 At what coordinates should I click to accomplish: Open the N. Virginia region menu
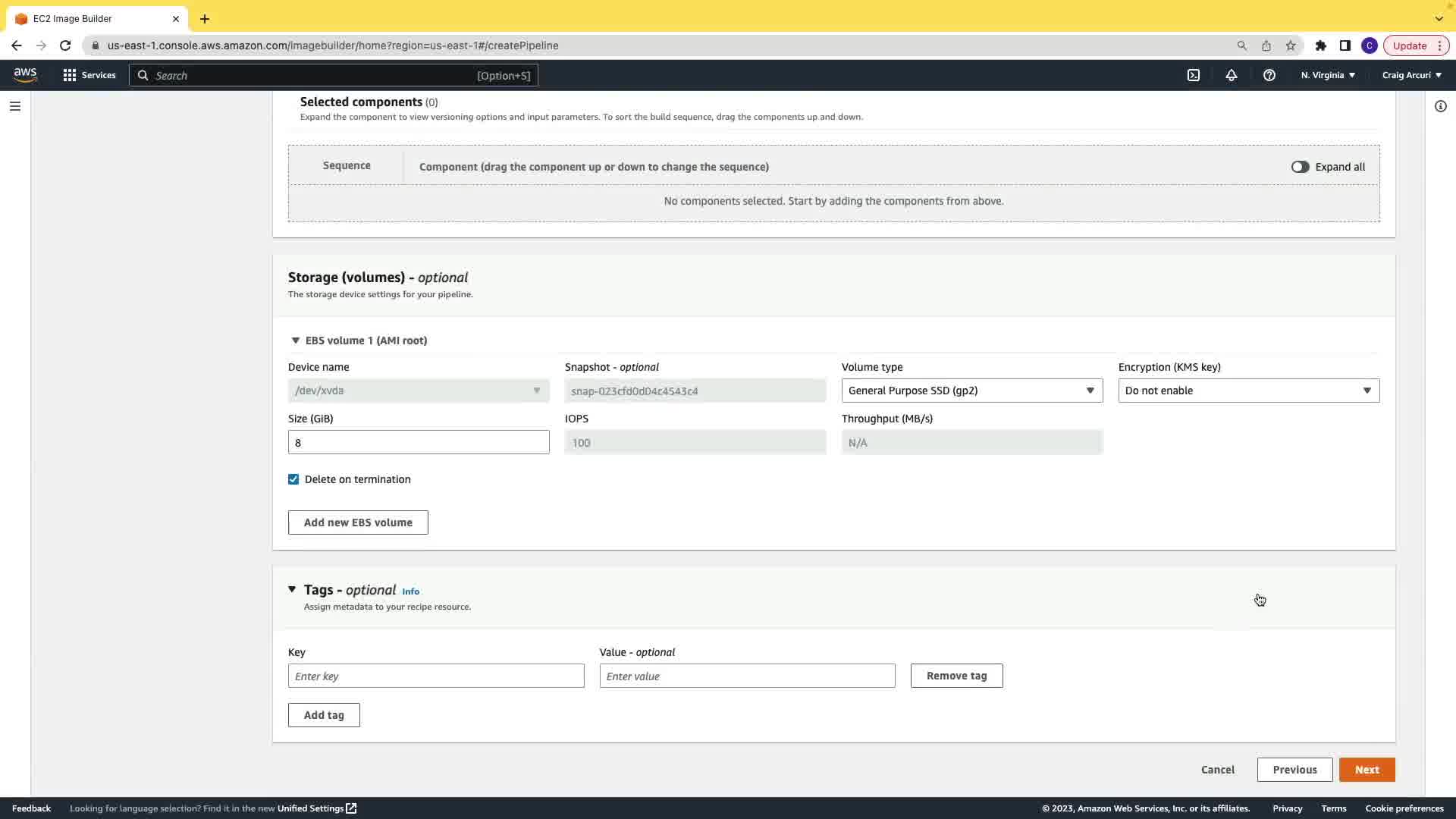[x=1328, y=75]
